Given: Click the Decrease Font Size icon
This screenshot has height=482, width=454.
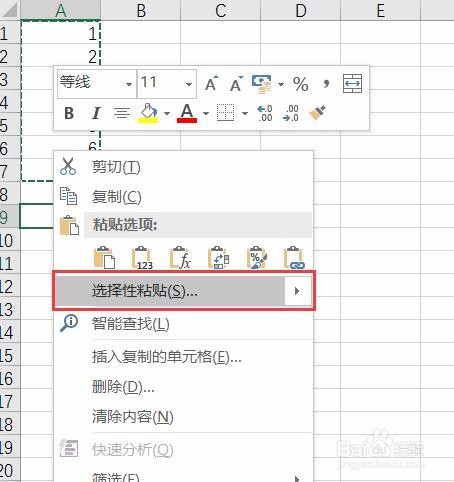Looking at the screenshot, I should (x=236, y=84).
